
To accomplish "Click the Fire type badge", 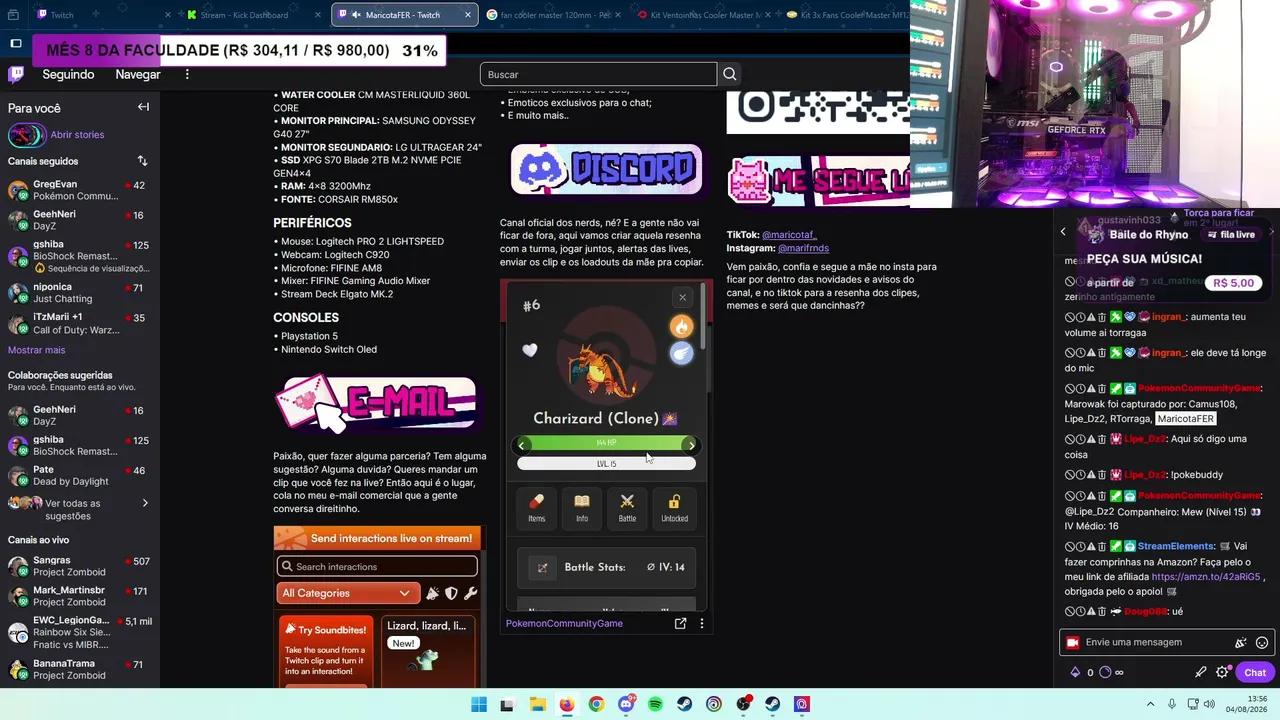I will pyautogui.click(x=681, y=326).
